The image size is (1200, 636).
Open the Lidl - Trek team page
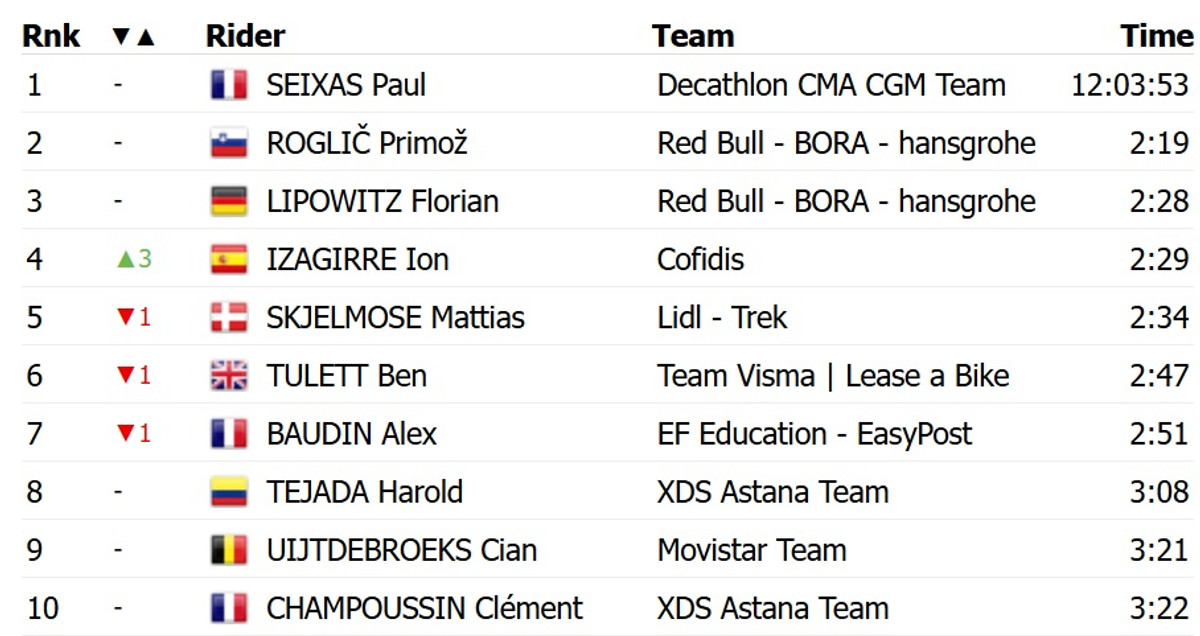722,318
